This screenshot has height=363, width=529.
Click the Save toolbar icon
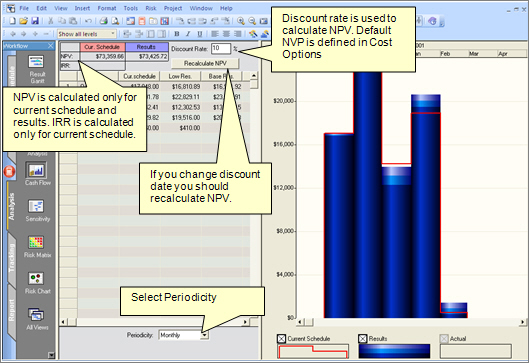coord(35,21)
